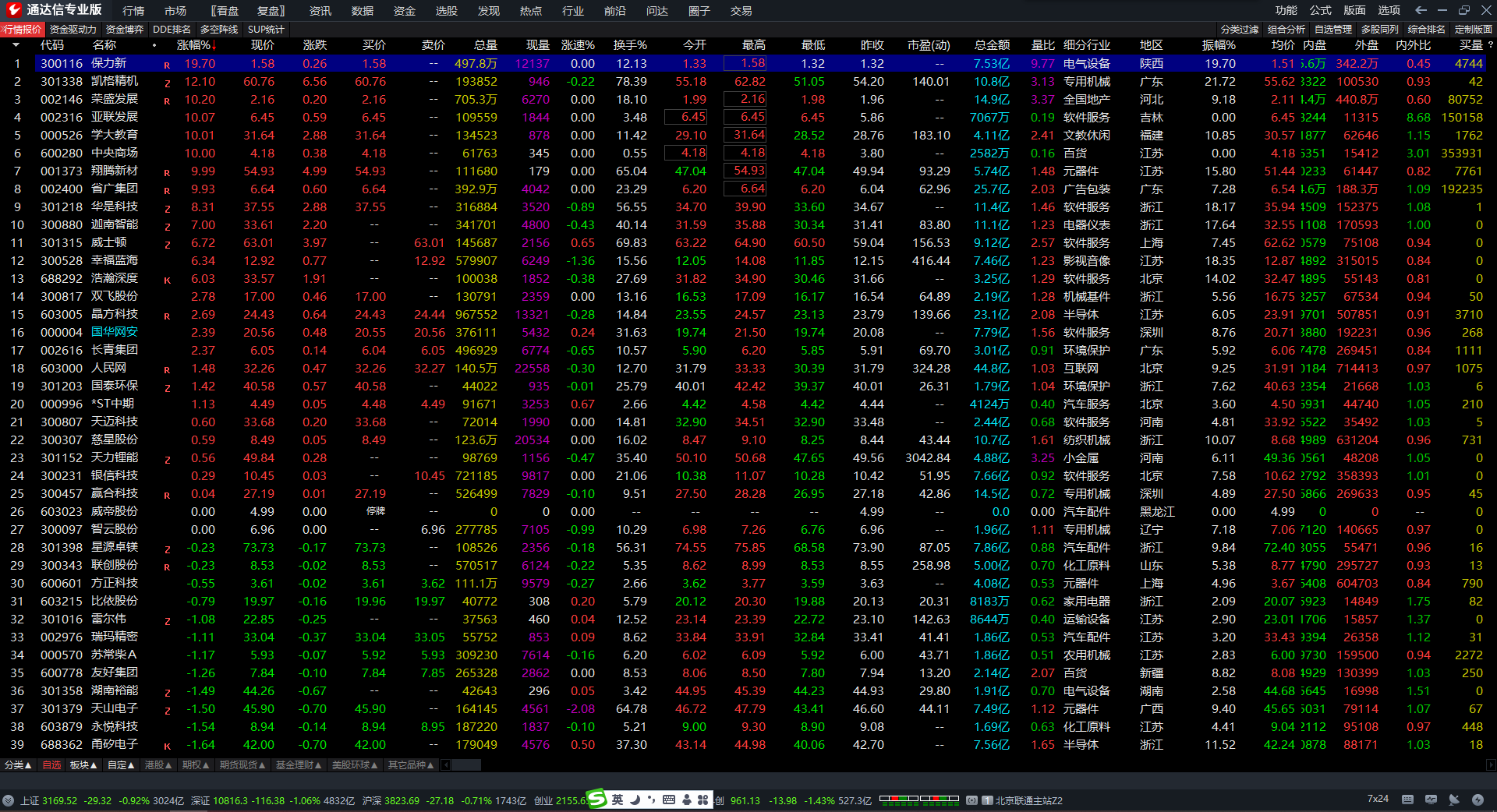
Task: Click the round expand icon before 上证 index
Action: pos(9,800)
